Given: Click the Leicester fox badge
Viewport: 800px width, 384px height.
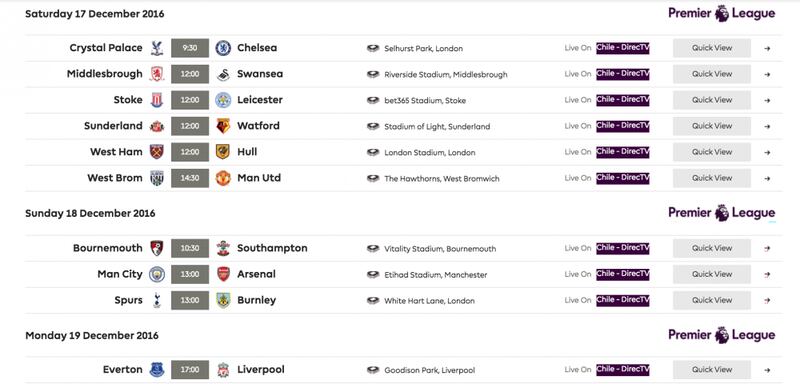Looking at the screenshot, I should click(x=223, y=100).
